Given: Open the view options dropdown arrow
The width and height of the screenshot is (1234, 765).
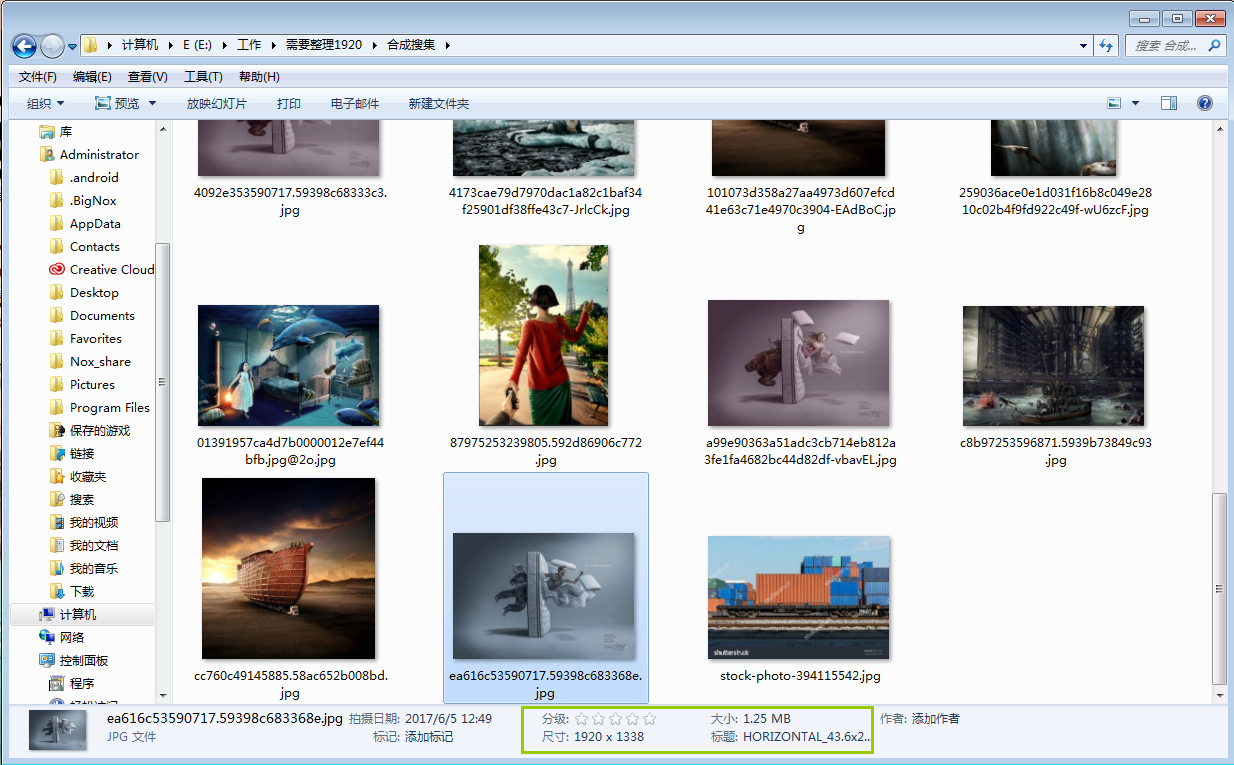Looking at the screenshot, I should click(x=1135, y=103).
